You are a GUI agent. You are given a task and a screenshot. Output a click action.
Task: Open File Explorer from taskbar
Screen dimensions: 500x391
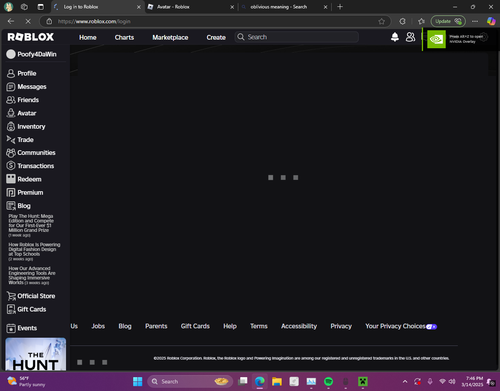click(277, 381)
